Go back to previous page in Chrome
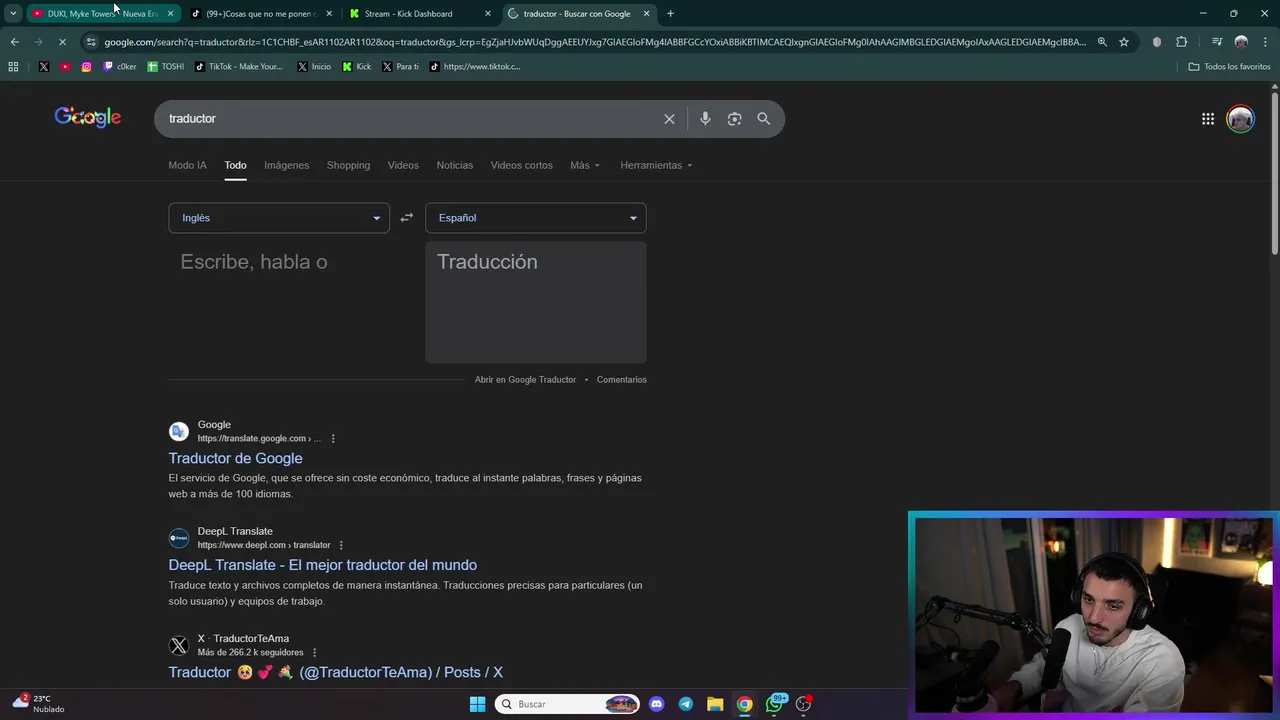Viewport: 1280px width, 720px height. (14, 42)
